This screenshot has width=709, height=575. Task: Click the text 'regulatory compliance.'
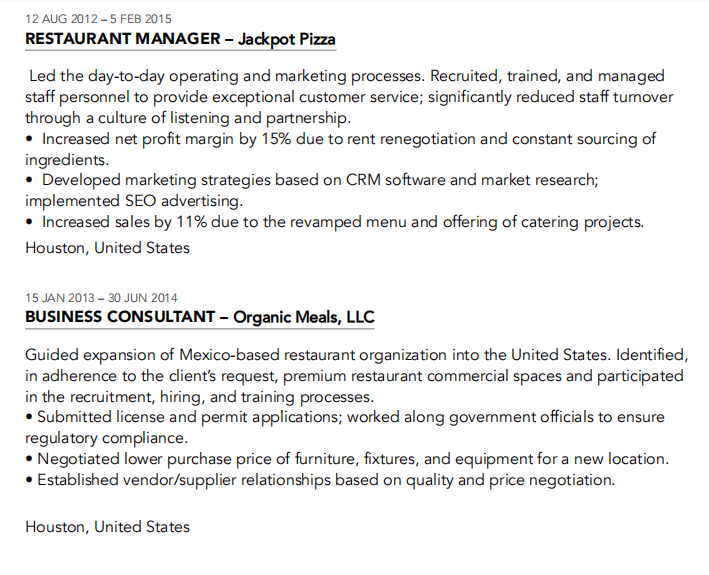105,438
